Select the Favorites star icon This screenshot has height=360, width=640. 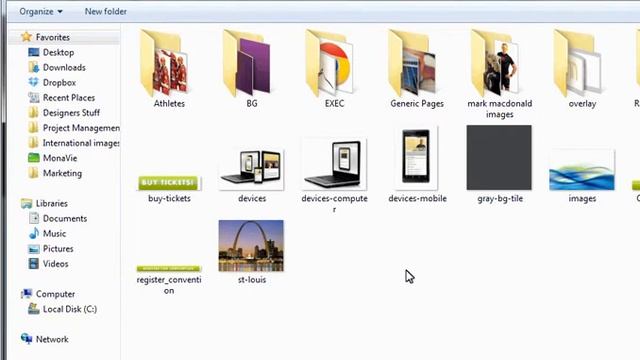27,37
